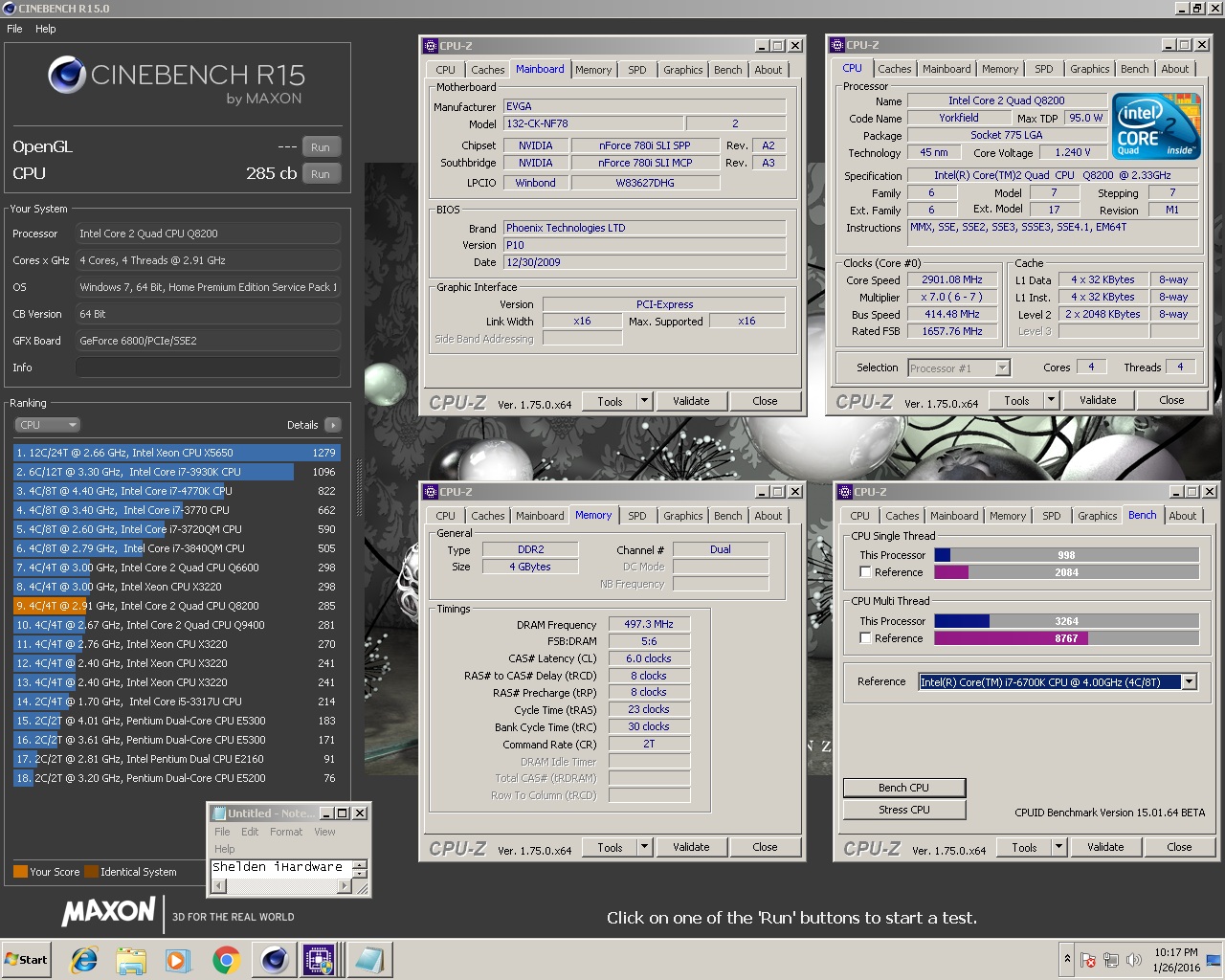Open the Notepad Edit menu
The width and height of the screenshot is (1225, 980).
click(250, 832)
